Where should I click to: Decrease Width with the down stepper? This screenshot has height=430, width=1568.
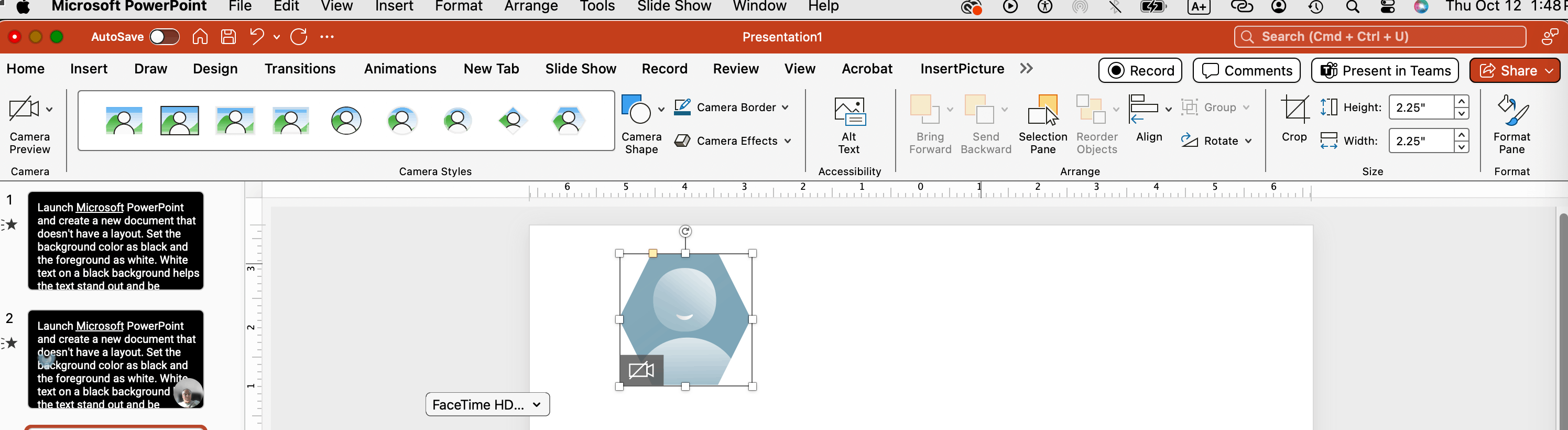click(1462, 147)
